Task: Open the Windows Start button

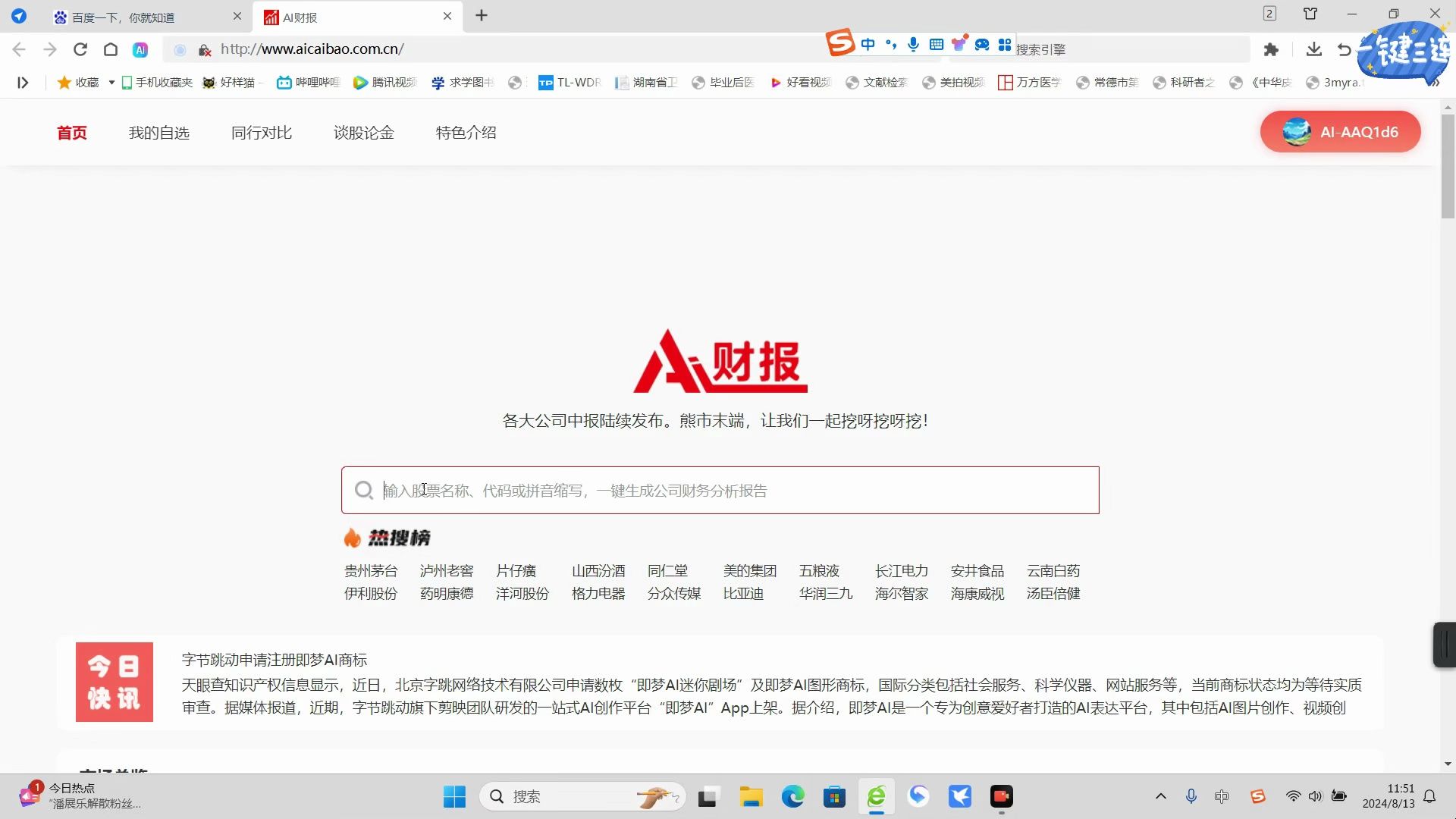Action: pos(454,797)
